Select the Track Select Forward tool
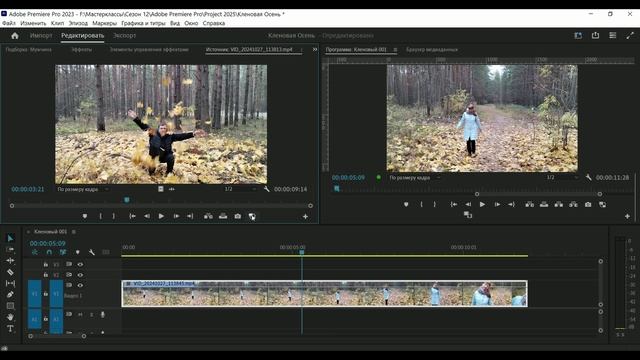This screenshot has width=640, height=360. 10,249
